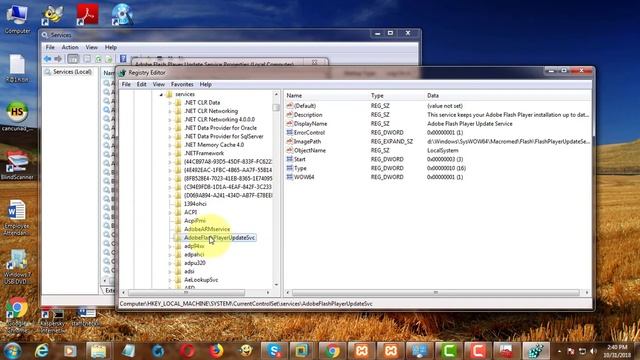The height and width of the screenshot is (360, 640).
Task: Click the DisplayName value row
Action: 438,124
